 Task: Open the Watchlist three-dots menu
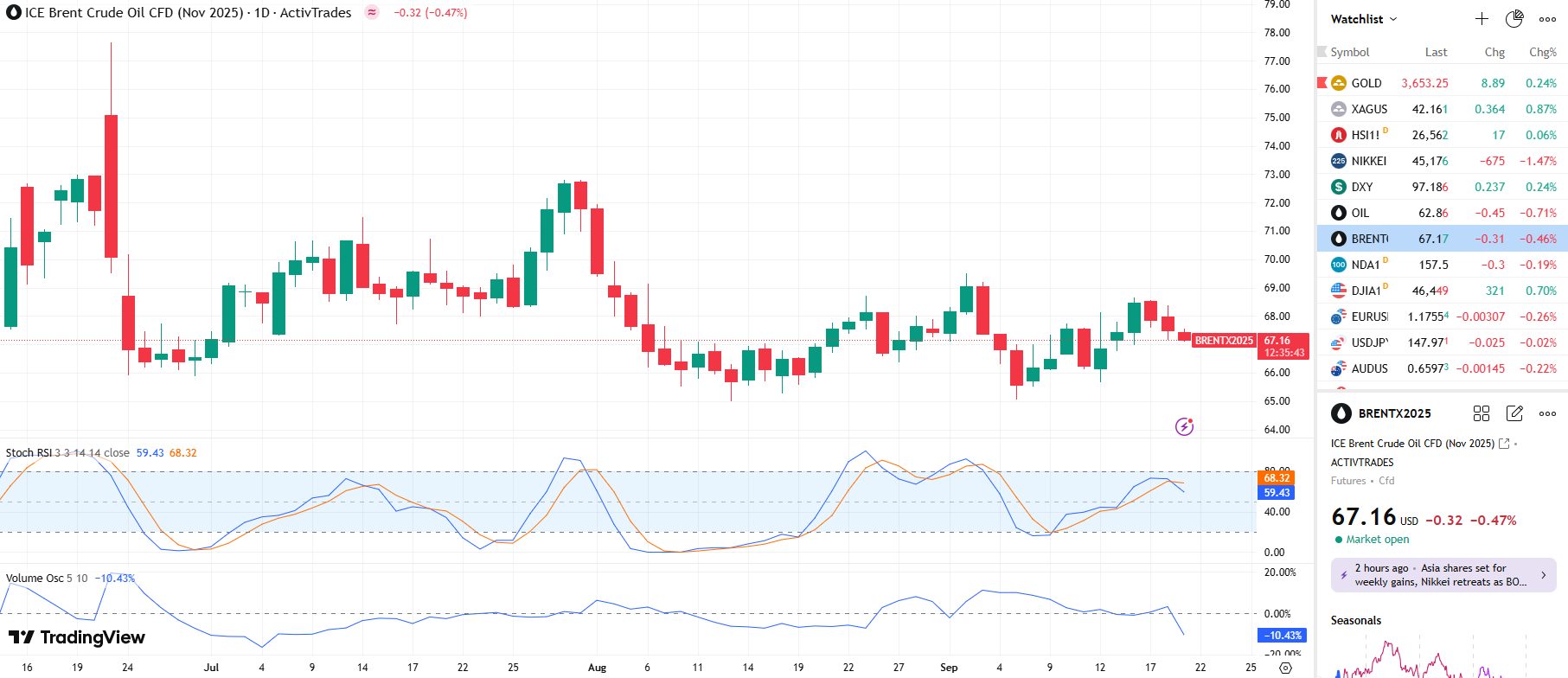[x=1547, y=19]
